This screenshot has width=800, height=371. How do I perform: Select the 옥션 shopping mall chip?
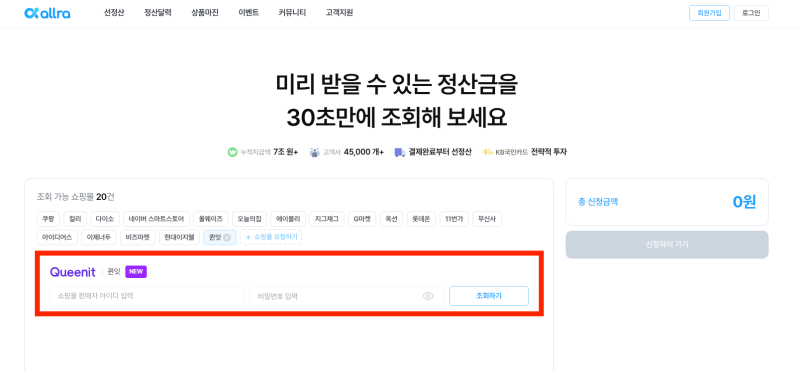click(x=391, y=219)
